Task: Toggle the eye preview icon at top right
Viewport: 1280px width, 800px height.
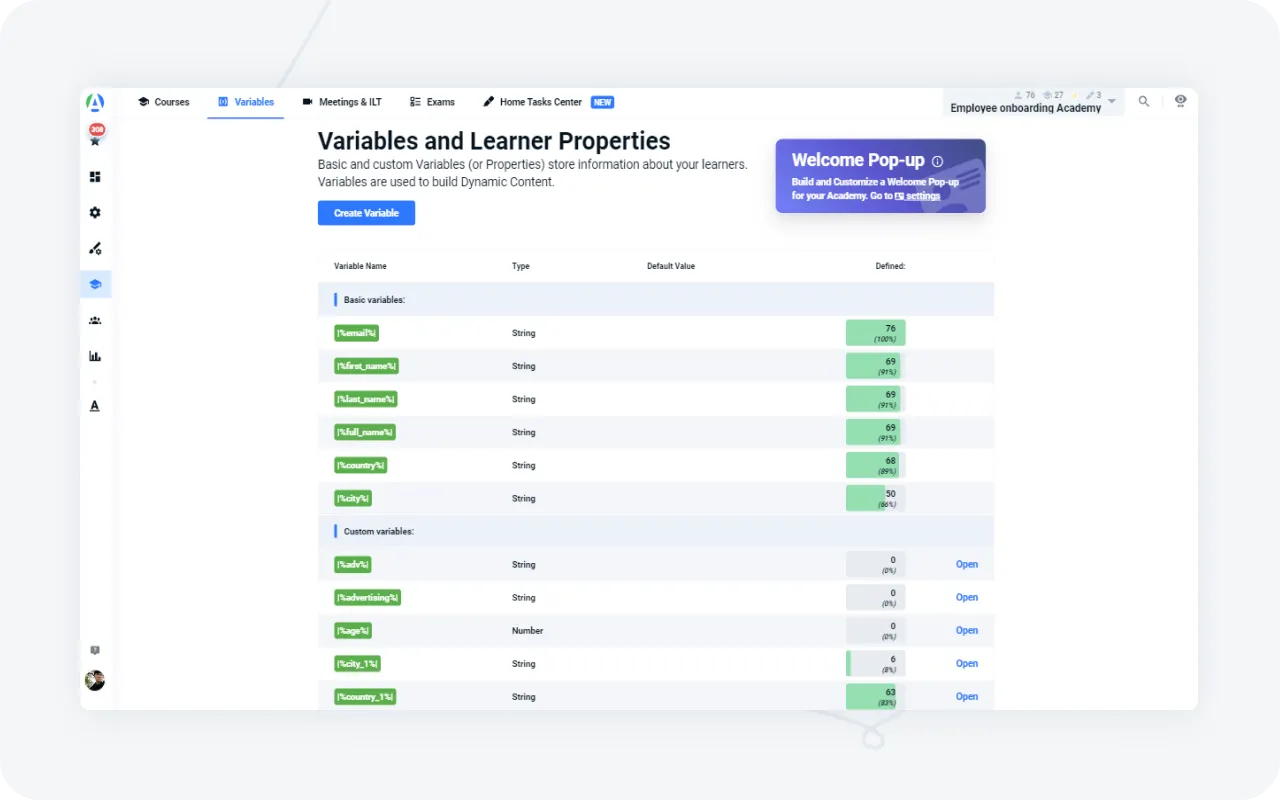Action: [x=1180, y=101]
